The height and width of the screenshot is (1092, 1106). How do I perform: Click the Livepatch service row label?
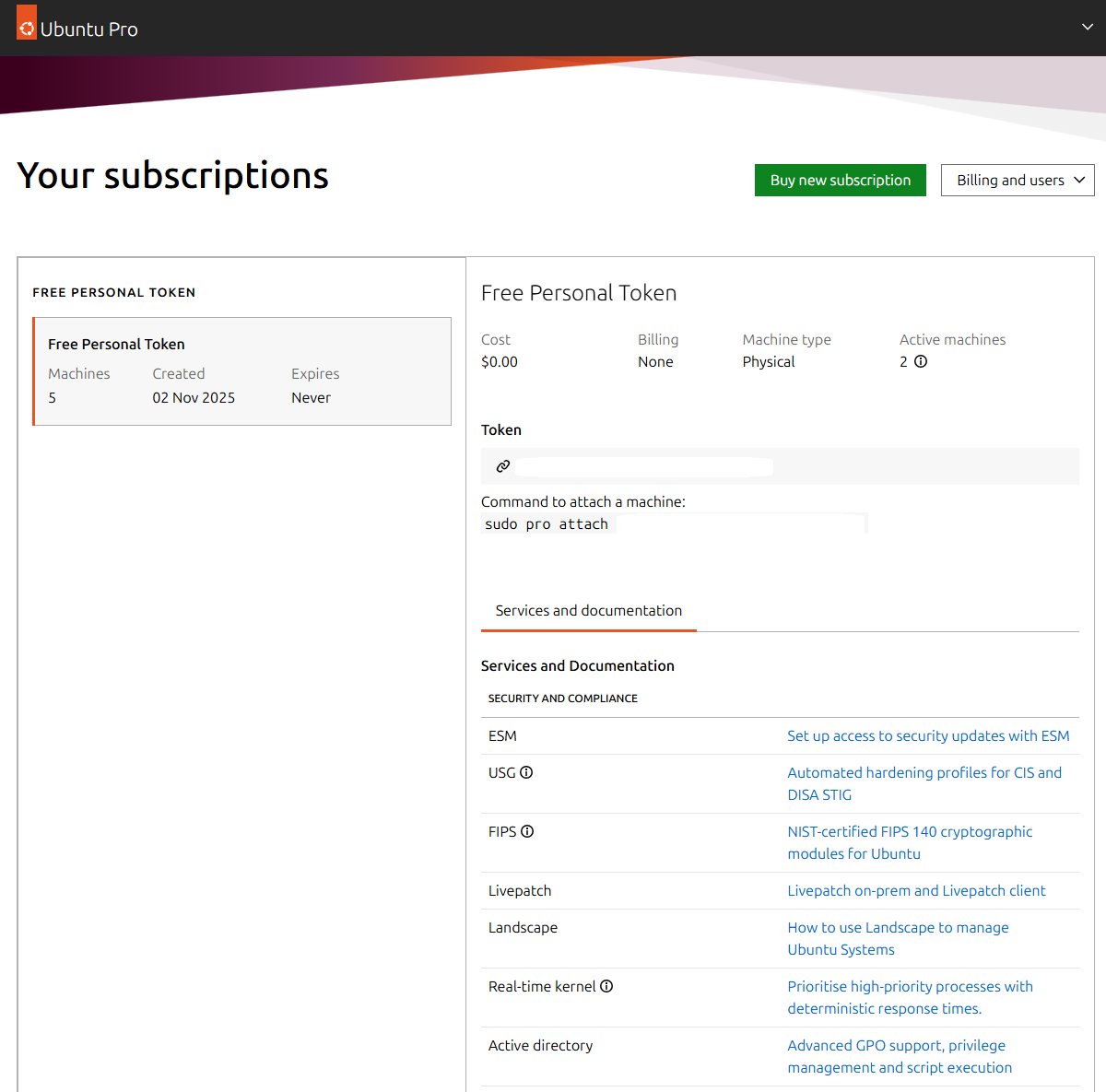tap(520, 890)
